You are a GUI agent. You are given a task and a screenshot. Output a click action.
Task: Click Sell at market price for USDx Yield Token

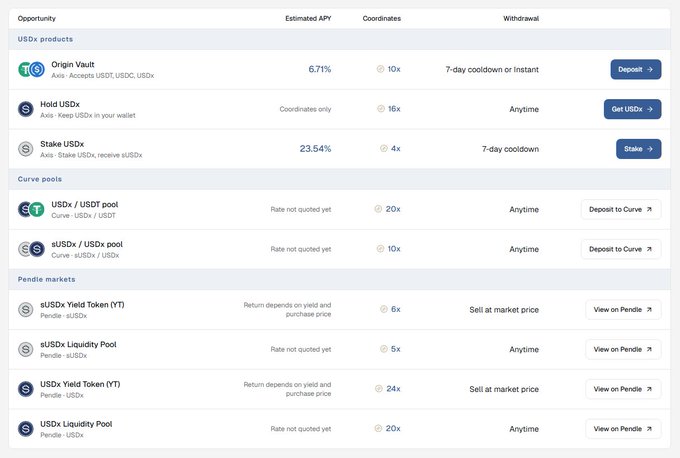[x=504, y=389]
